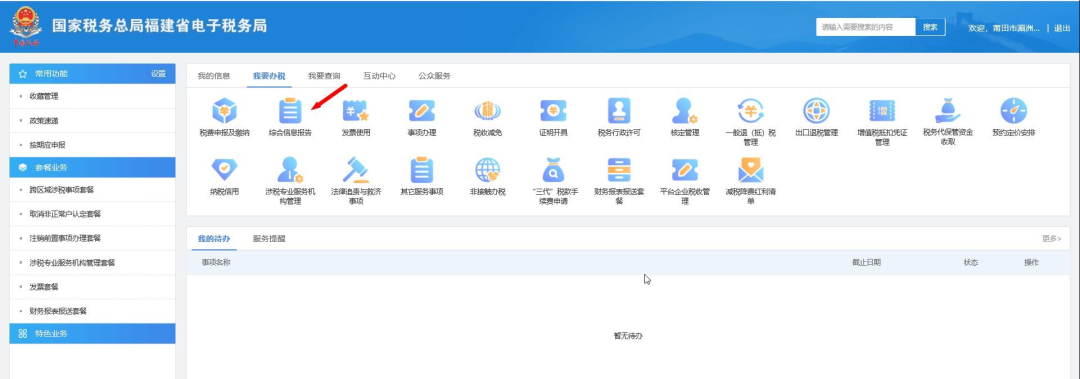Open the 公众服务 tab
This screenshot has height=379, width=1080.
point(435,76)
